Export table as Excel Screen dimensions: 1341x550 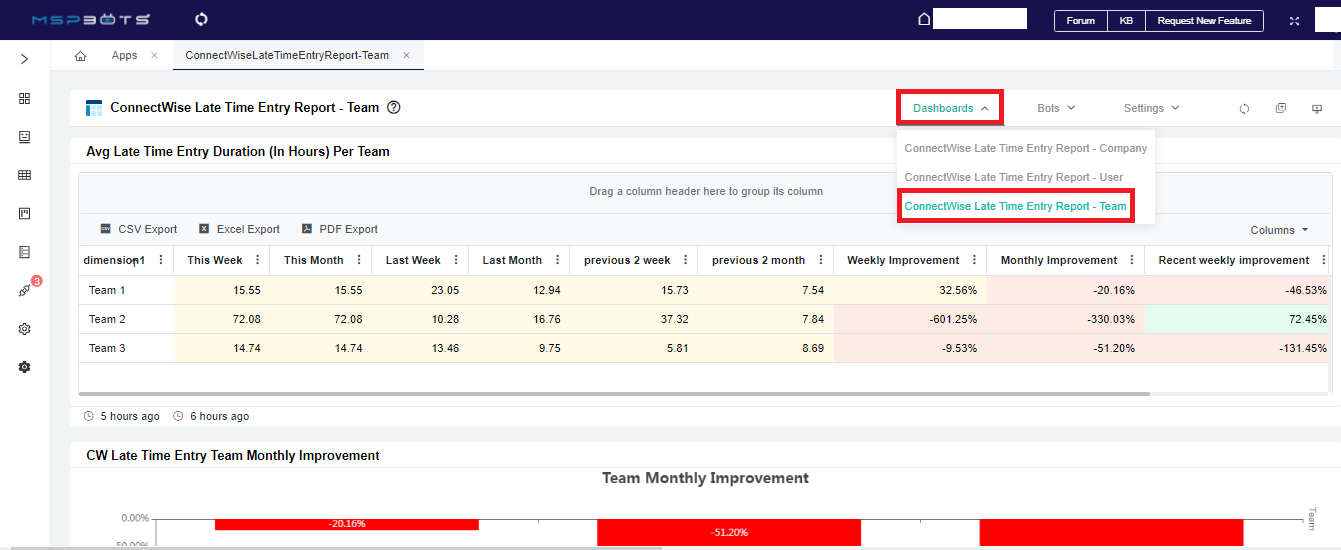tap(239, 229)
